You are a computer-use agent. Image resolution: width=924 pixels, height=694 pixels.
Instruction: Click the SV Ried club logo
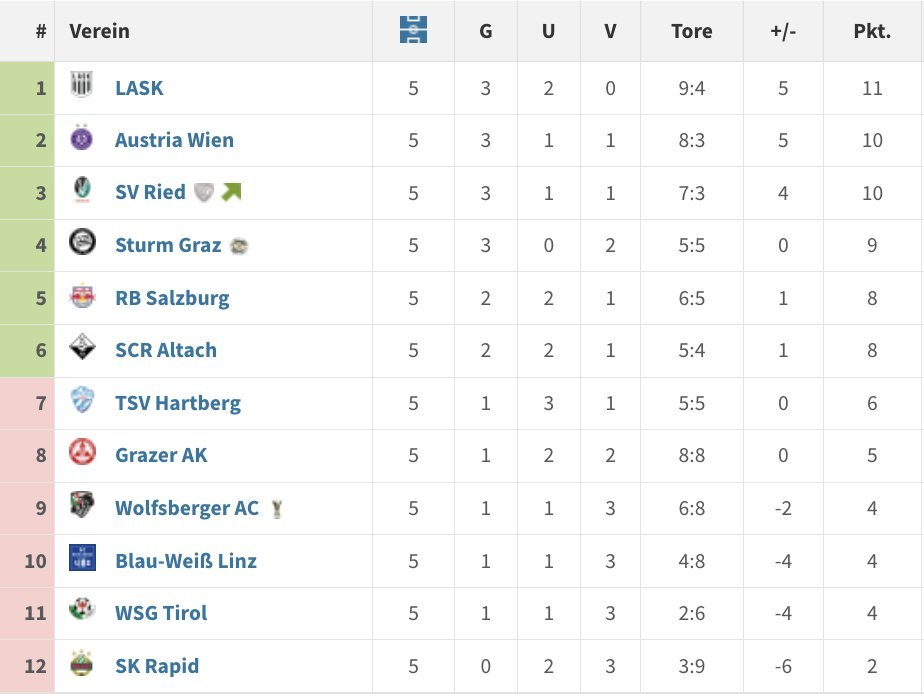[82, 191]
